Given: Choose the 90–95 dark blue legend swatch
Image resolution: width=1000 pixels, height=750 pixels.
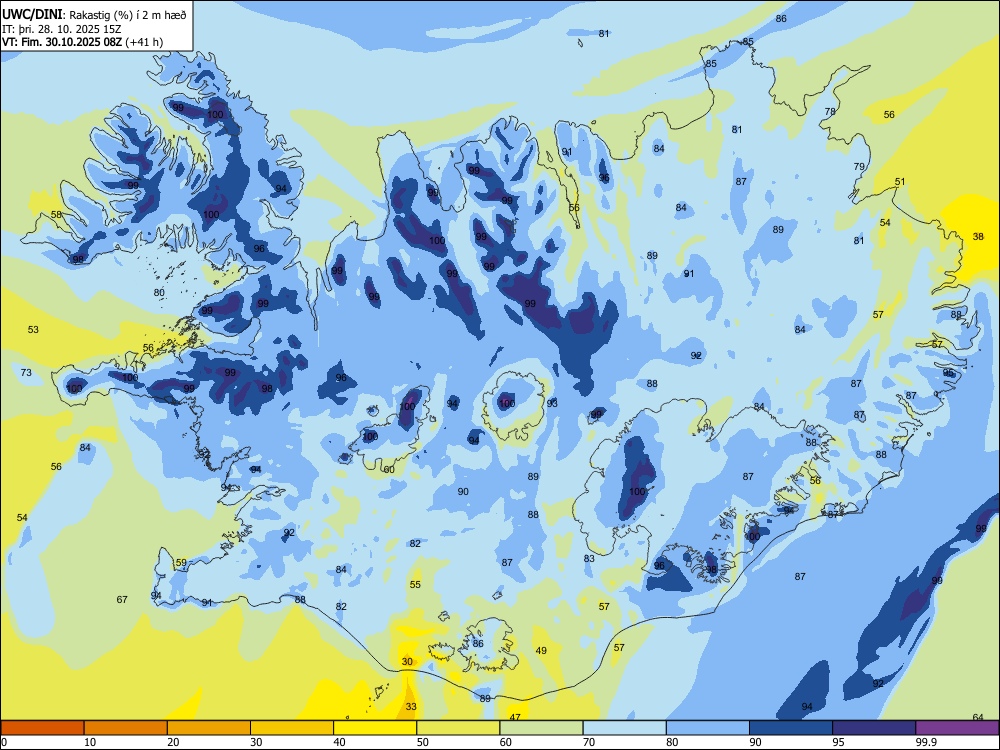Looking at the screenshot, I should tap(791, 728).
